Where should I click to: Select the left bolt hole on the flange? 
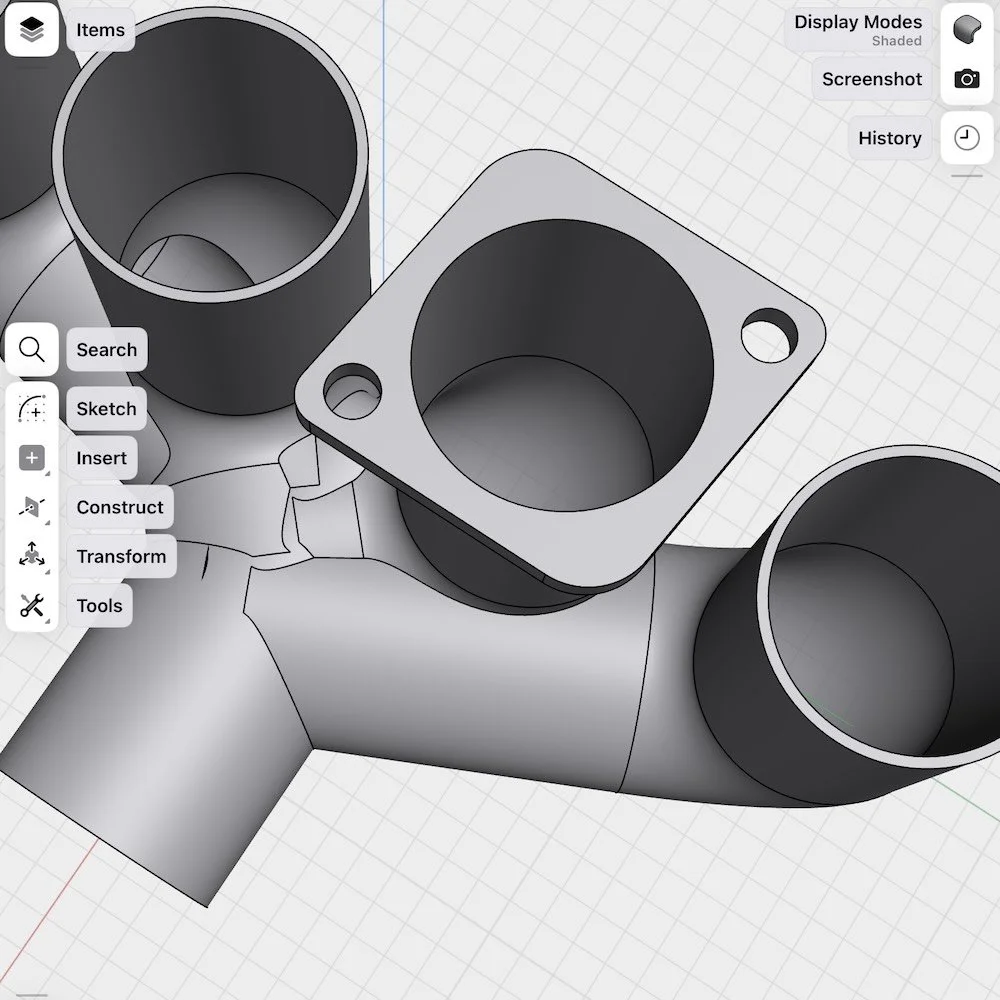pyautogui.click(x=352, y=392)
